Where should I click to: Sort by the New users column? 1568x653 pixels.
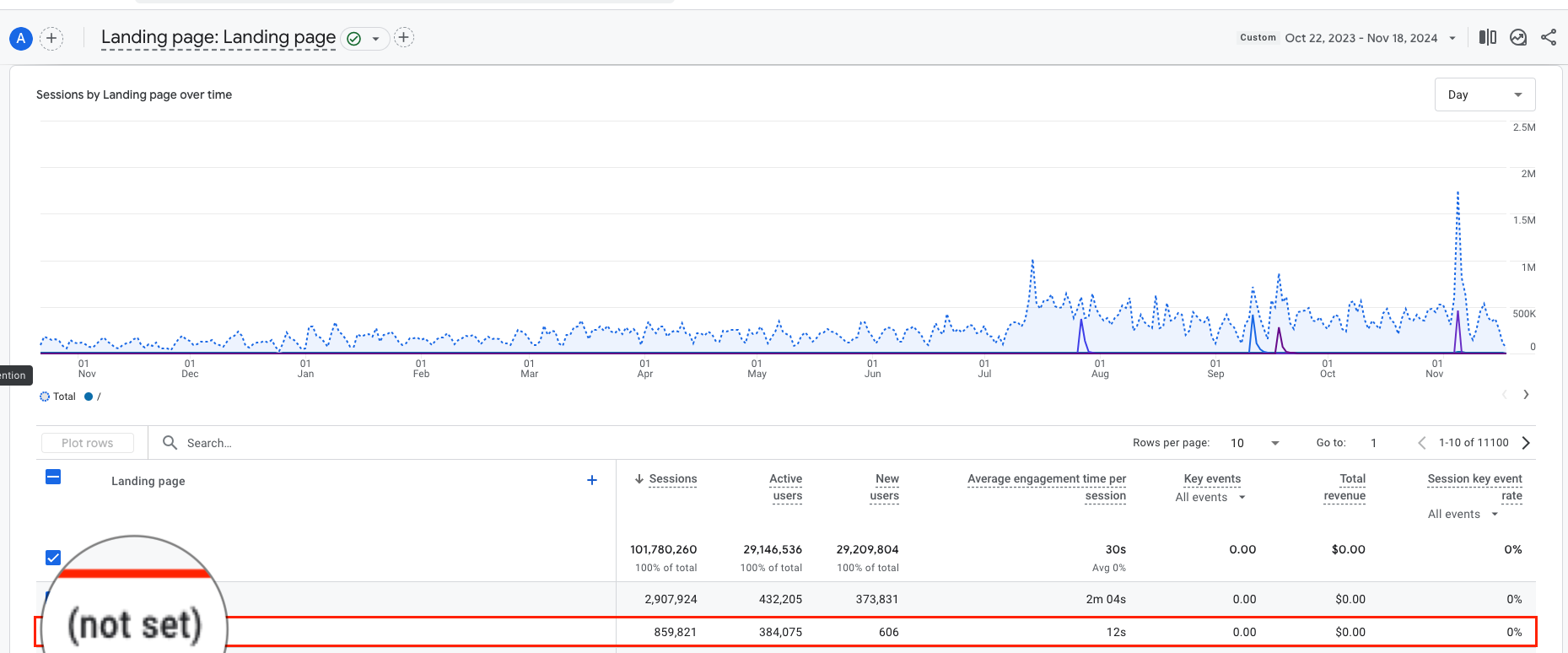(x=885, y=487)
